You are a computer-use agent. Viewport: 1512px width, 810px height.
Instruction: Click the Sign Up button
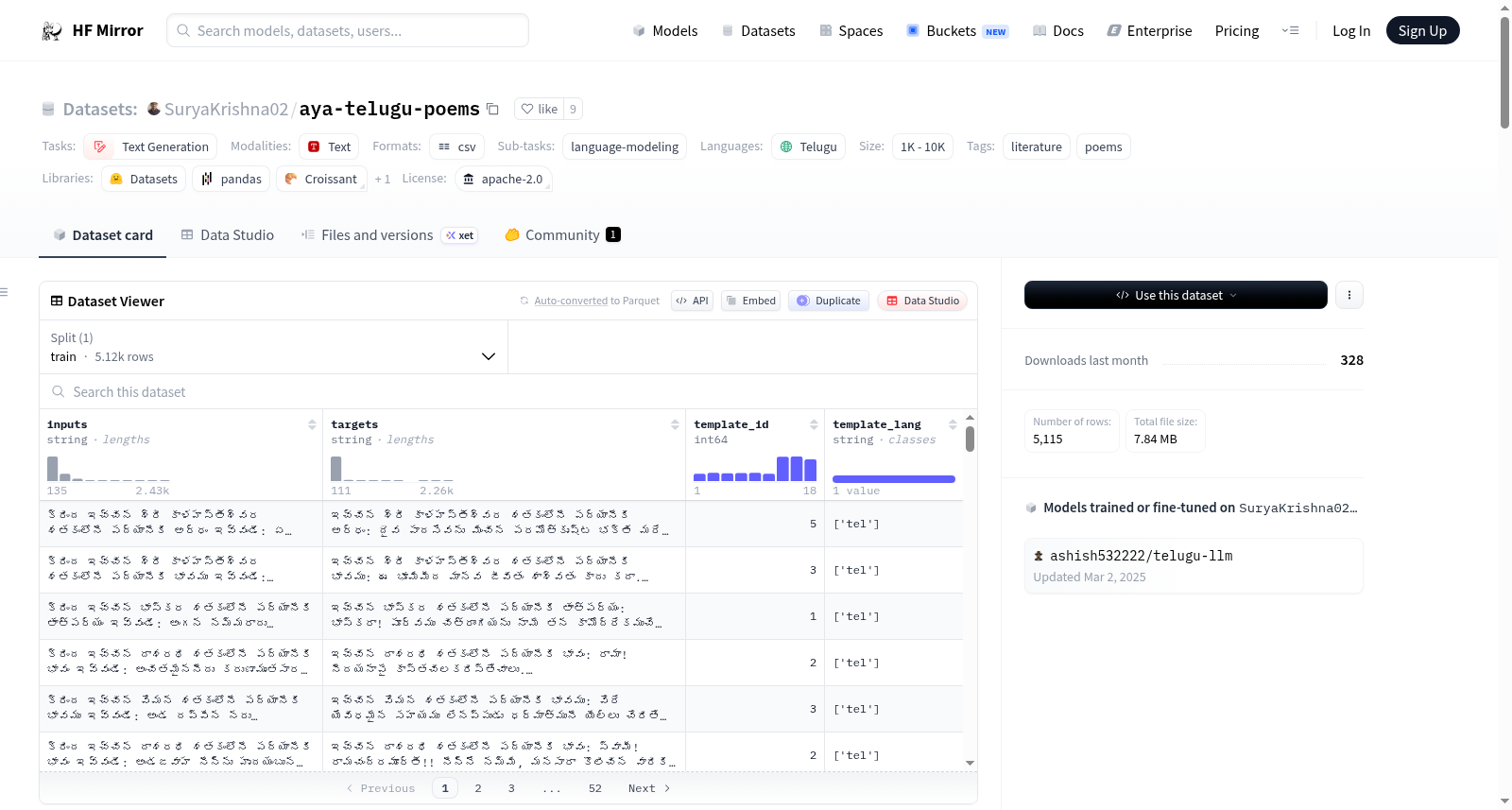tap(1422, 31)
